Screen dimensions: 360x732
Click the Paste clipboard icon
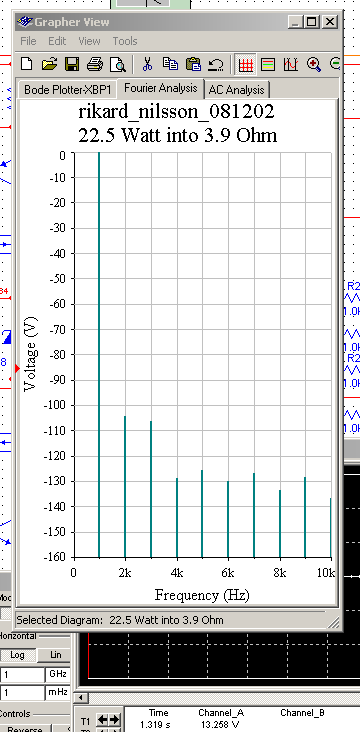tap(193, 64)
